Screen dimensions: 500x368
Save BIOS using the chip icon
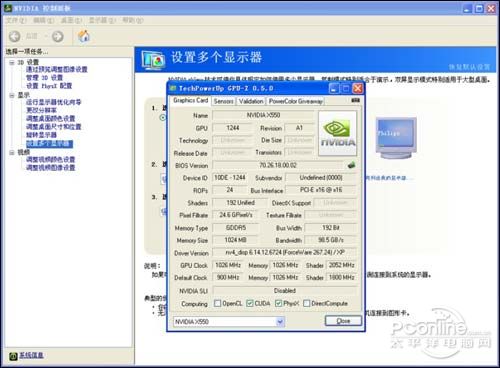coord(351,165)
